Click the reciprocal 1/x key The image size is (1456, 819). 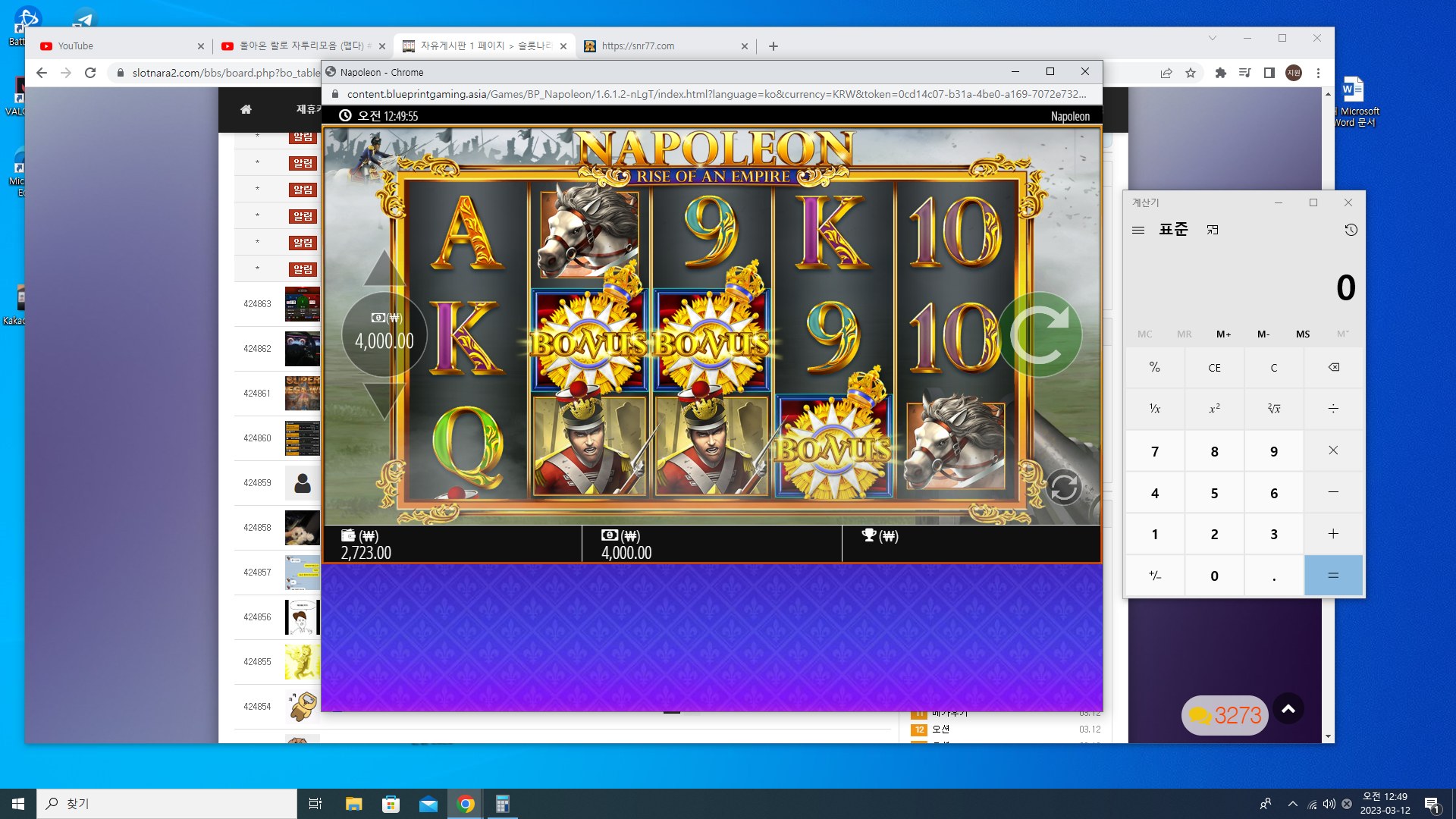[1155, 409]
